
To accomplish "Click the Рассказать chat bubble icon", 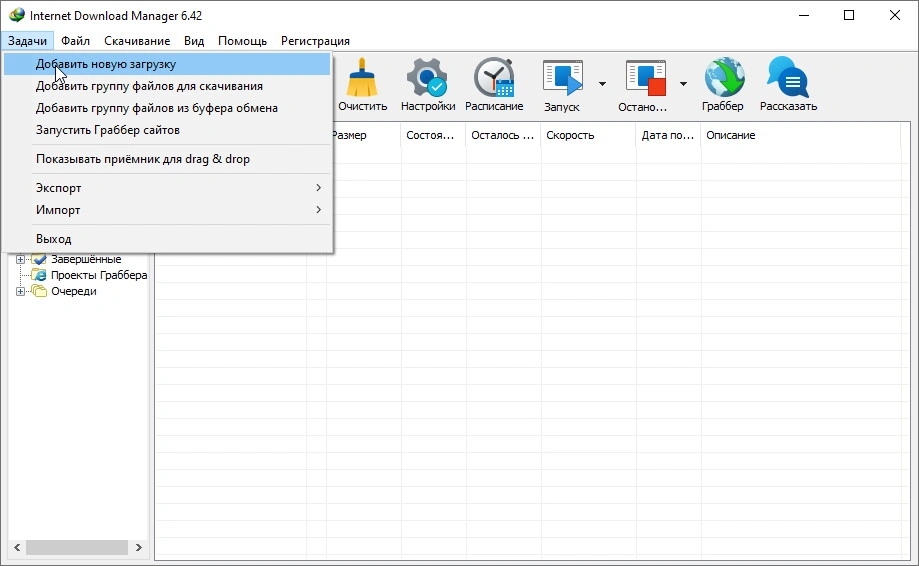I will tap(788, 77).
